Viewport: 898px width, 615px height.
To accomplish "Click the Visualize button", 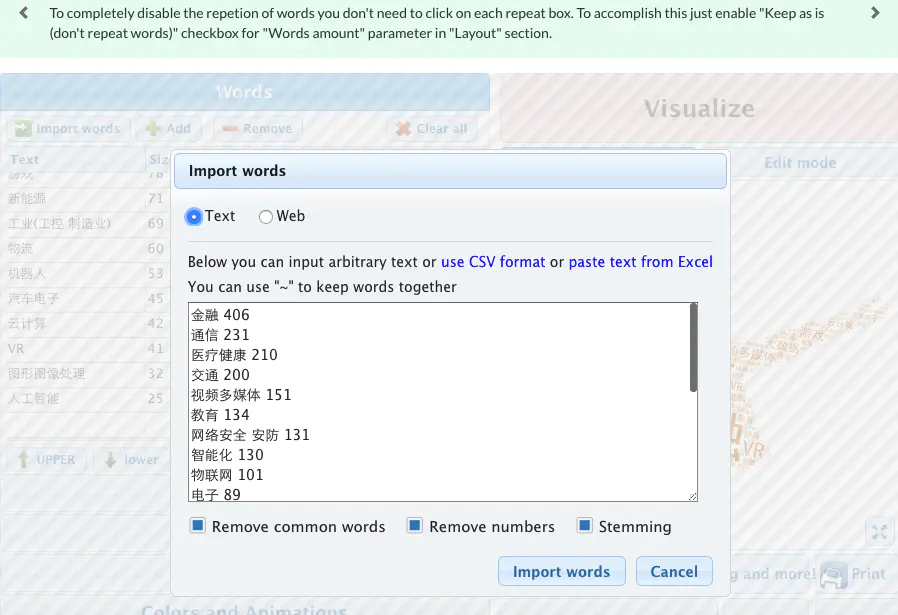I will click(x=699, y=108).
